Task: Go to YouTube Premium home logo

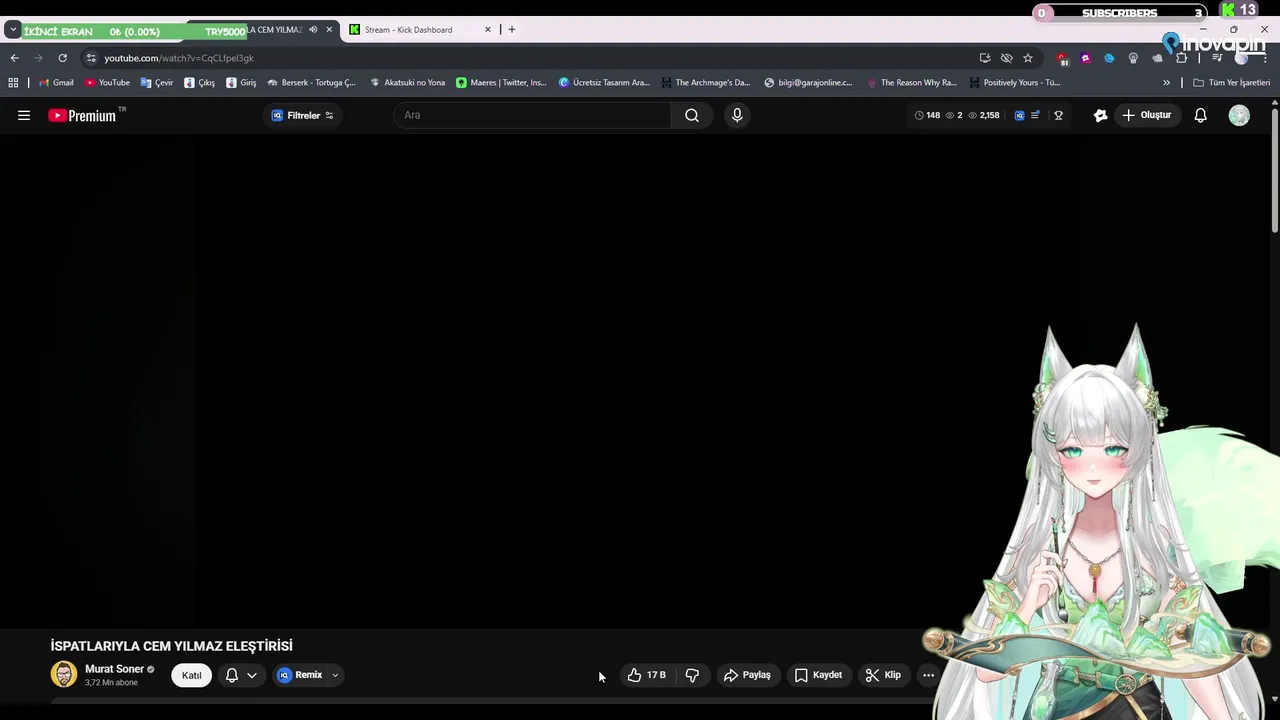Action: 83,115
